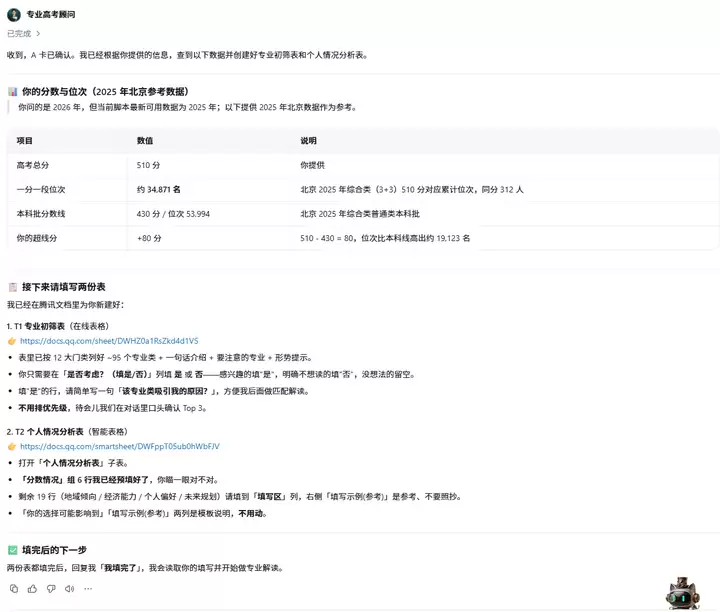Screen dimensions: 720x612
Task: Open the T1 docs.qq.com sheet link
Action: point(109,341)
